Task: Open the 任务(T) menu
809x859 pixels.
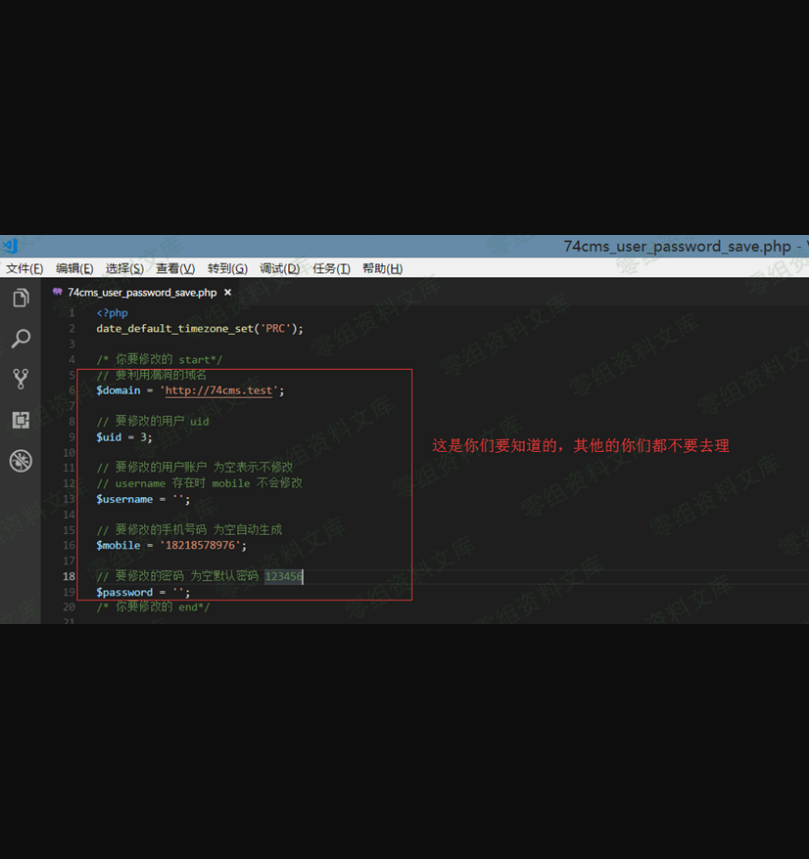Action: click(x=331, y=268)
